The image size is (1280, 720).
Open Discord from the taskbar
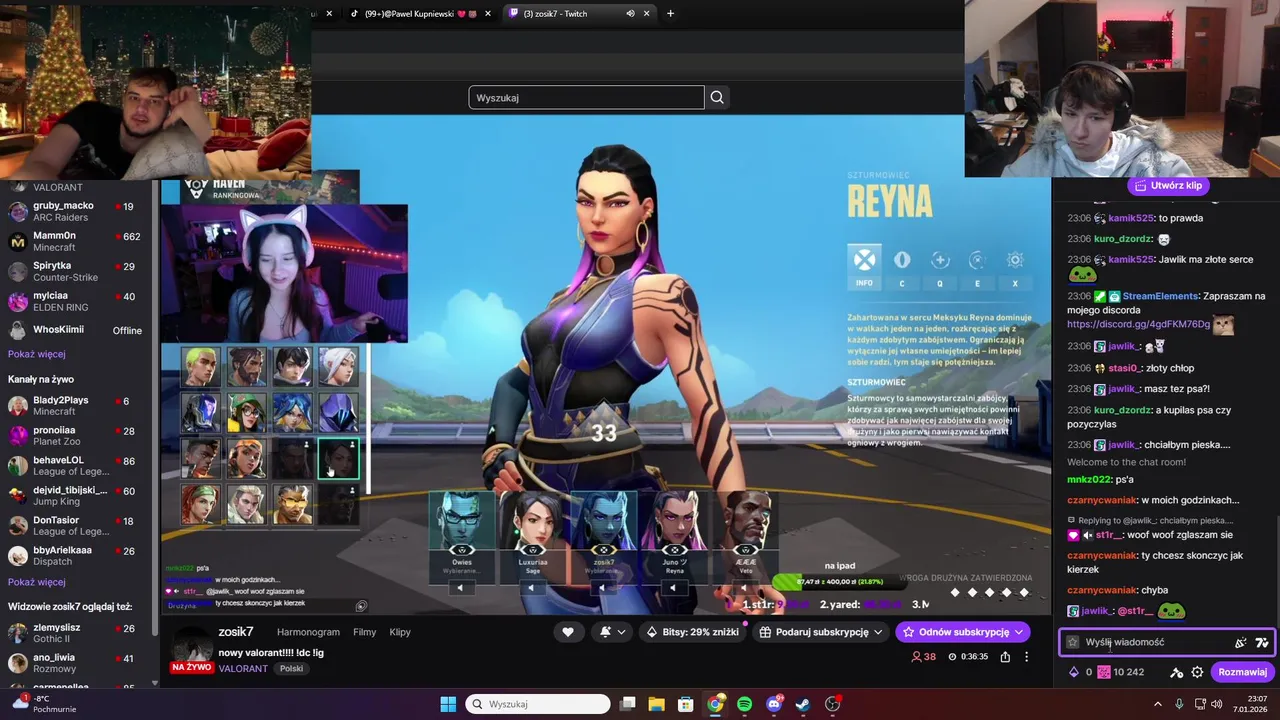click(774, 704)
